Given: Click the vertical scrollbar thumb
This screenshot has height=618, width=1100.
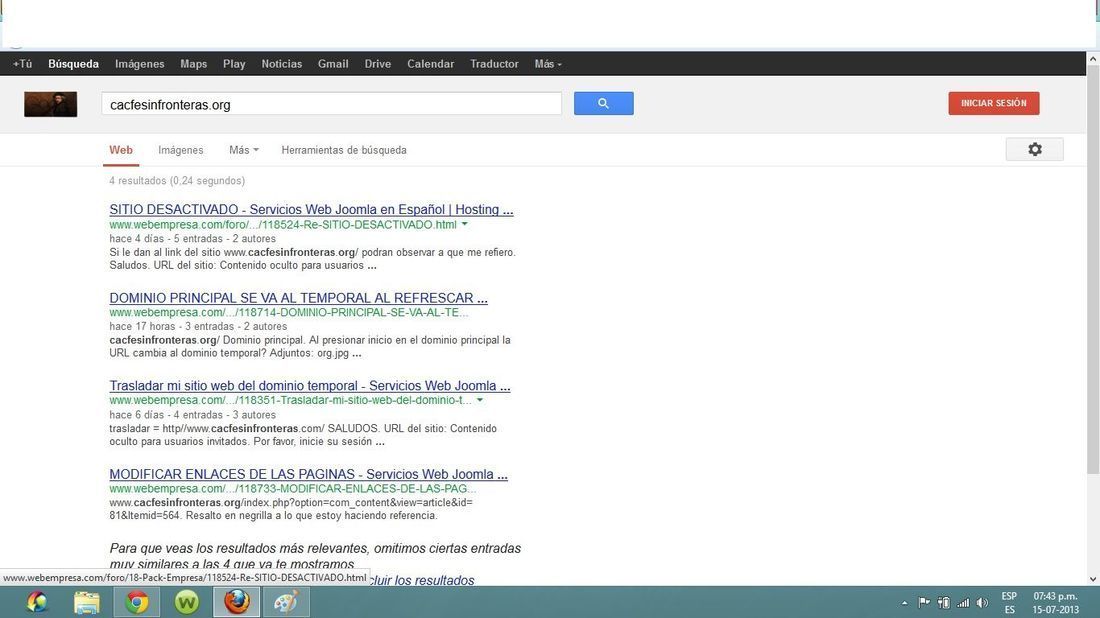Looking at the screenshot, I should (x=1092, y=270).
